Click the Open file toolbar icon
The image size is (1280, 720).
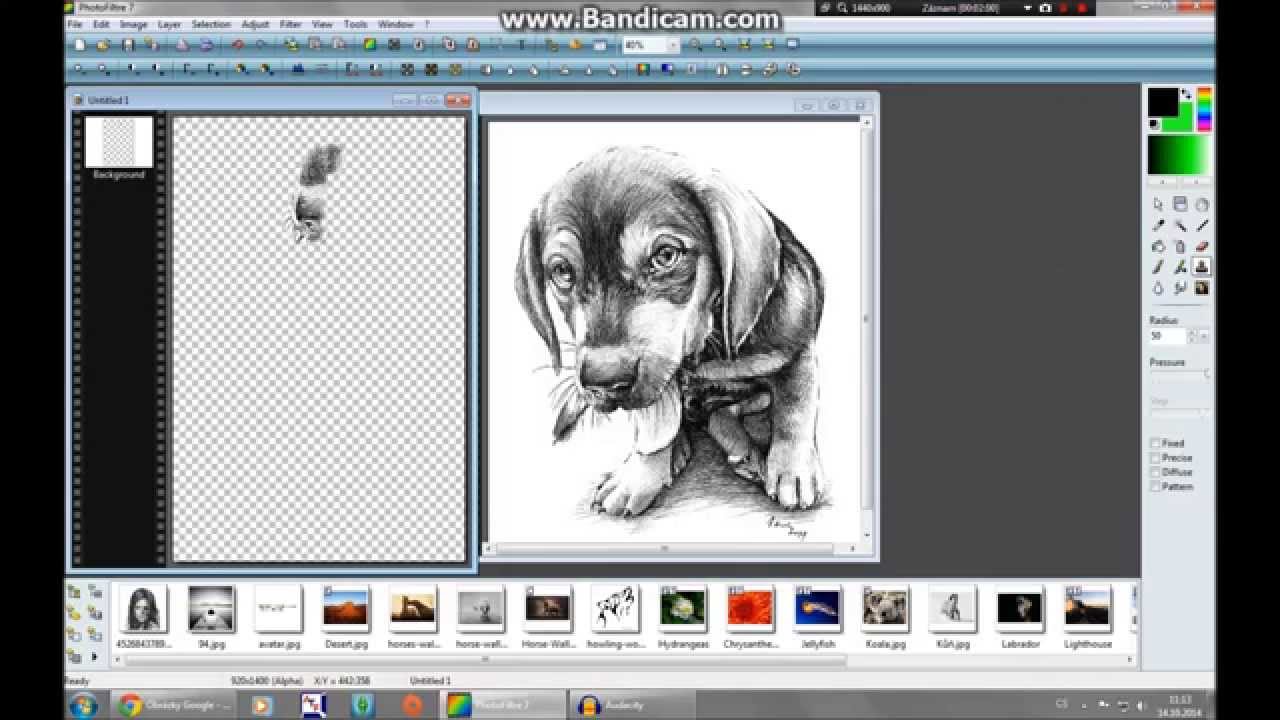point(103,45)
